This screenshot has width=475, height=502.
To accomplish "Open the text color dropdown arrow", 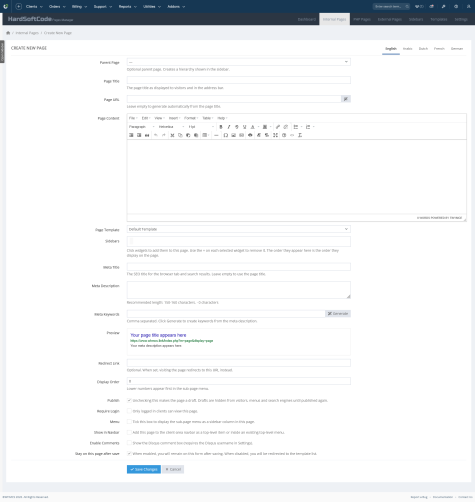I will click(258, 127).
